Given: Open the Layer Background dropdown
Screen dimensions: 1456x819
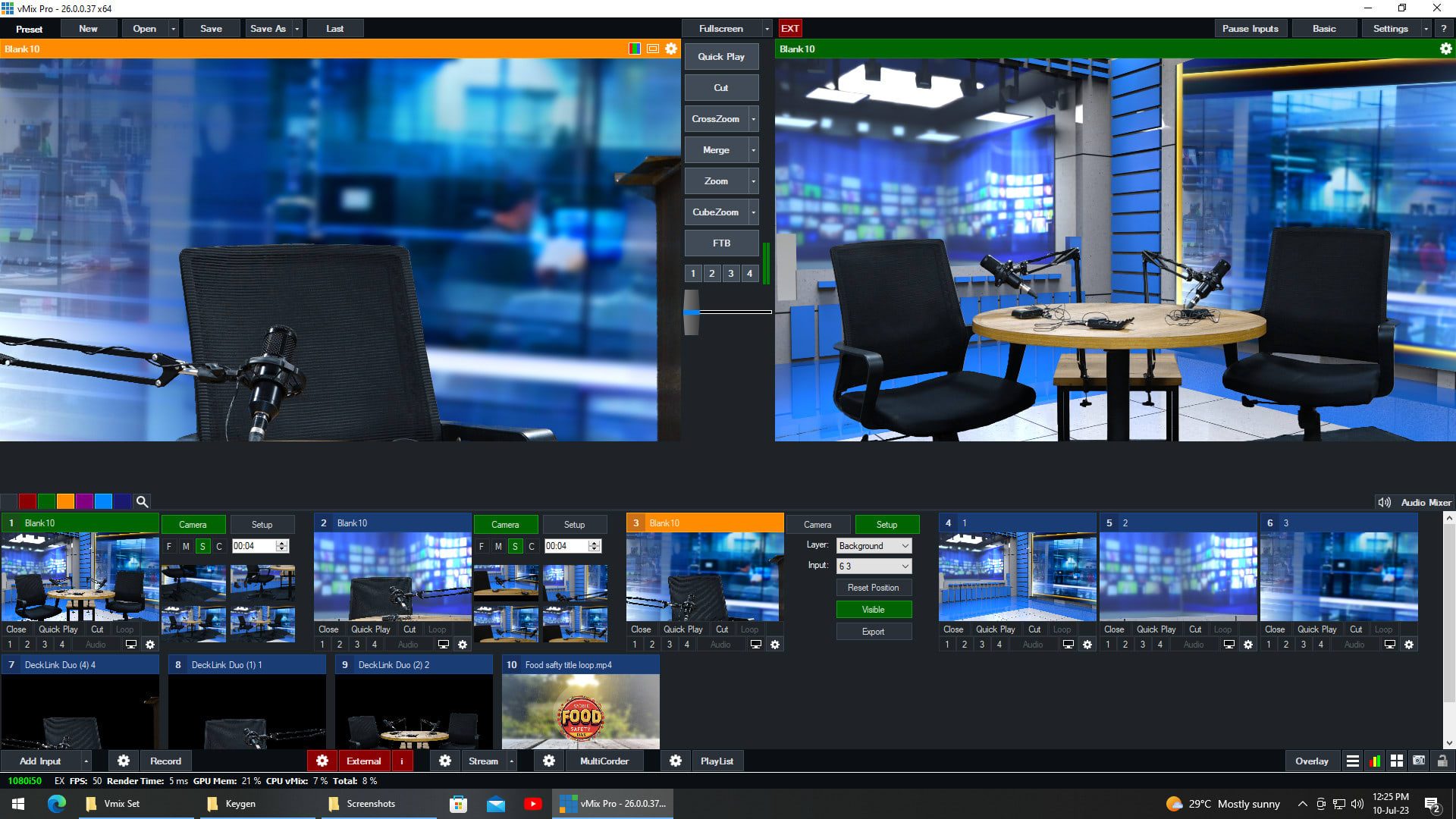Looking at the screenshot, I should coord(874,546).
